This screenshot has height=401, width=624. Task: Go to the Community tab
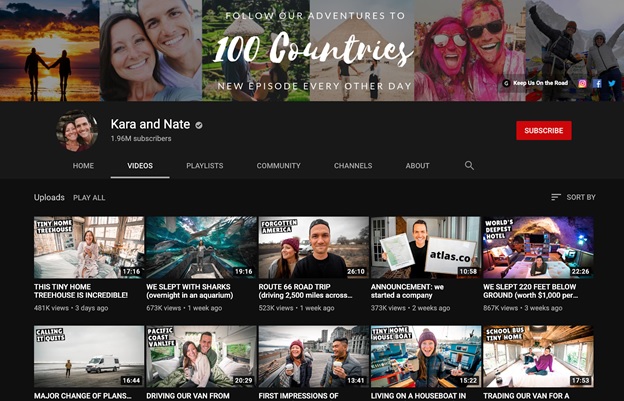[x=279, y=165]
